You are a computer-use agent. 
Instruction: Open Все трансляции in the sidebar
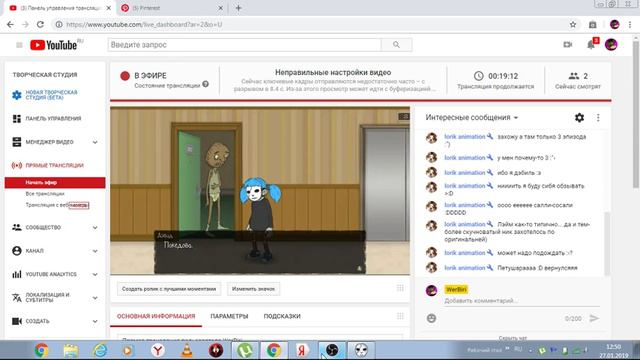[45, 193]
